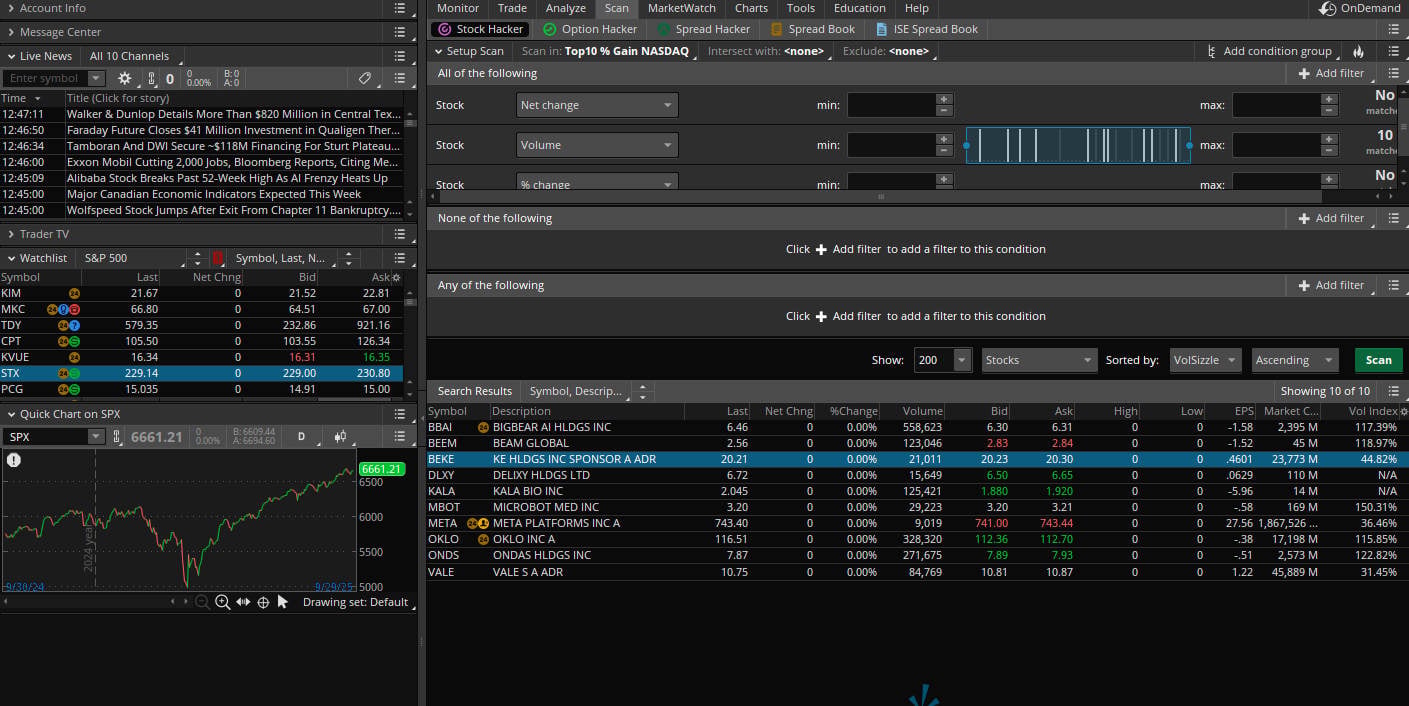Decrease Volume min with minus stepper
Screen dimensions: 1409x706
pos(944,151)
